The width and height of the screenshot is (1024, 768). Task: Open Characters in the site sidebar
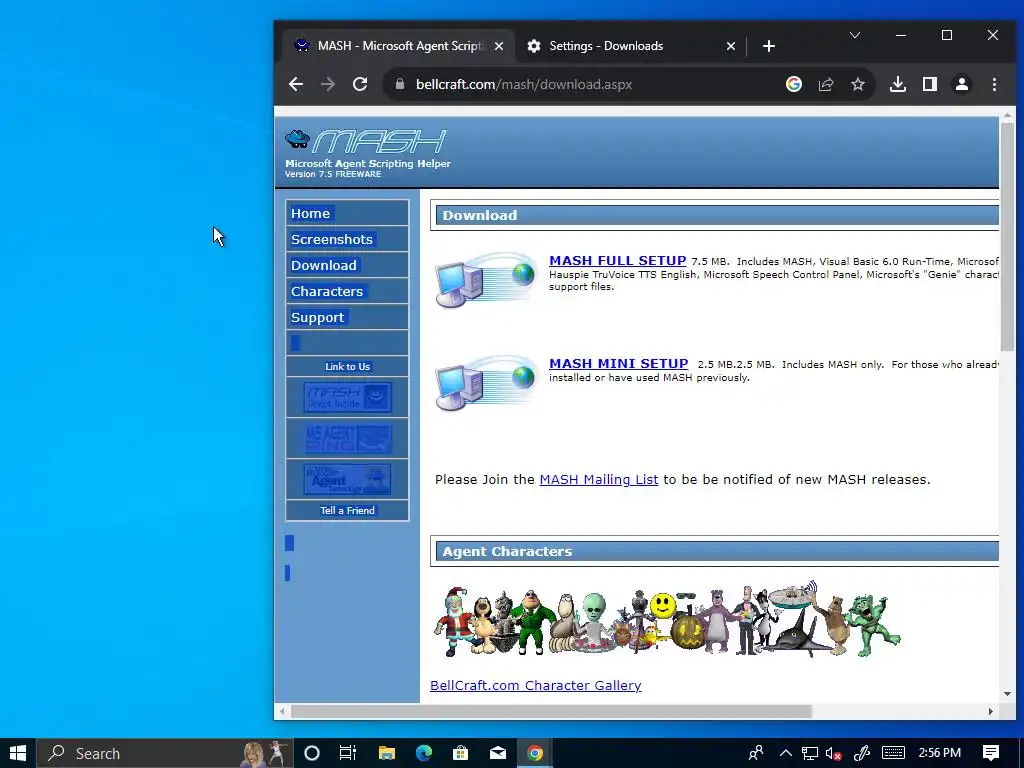[x=327, y=291]
